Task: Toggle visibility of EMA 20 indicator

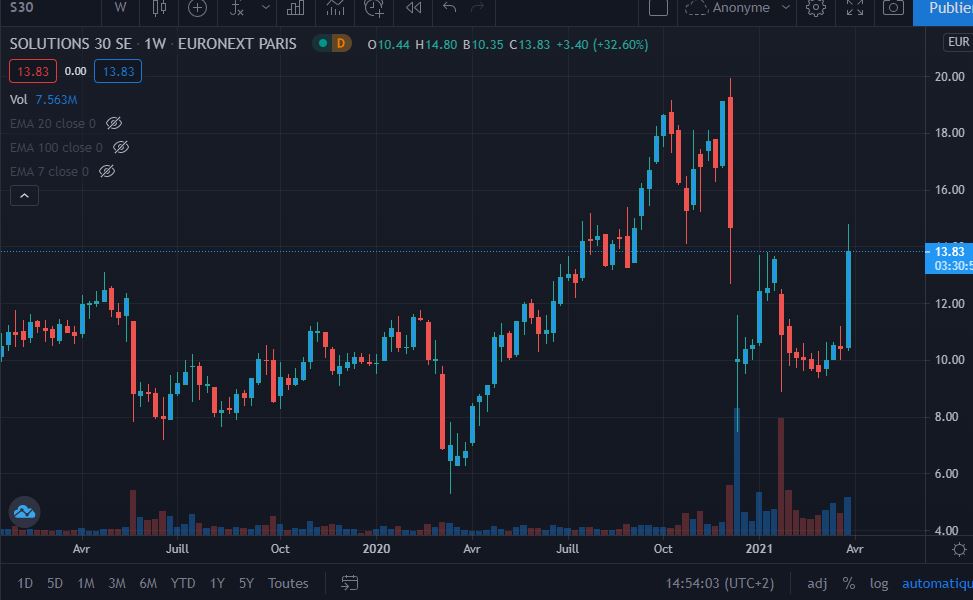Action: pos(114,123)
